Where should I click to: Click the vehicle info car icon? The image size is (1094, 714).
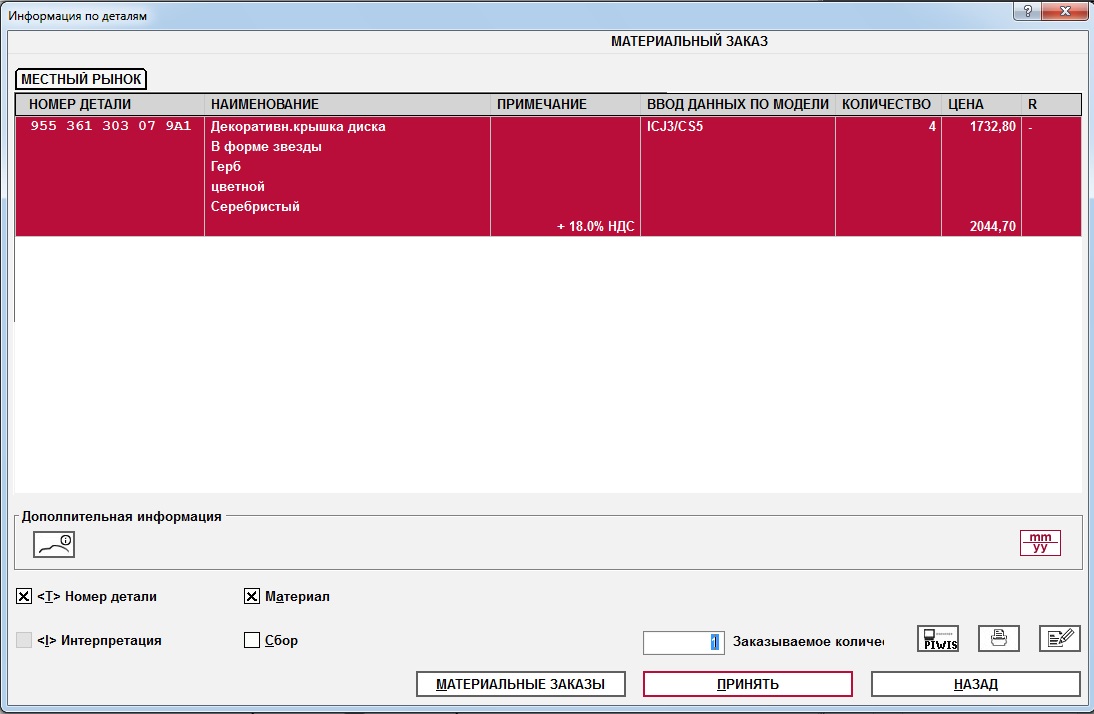54,544
